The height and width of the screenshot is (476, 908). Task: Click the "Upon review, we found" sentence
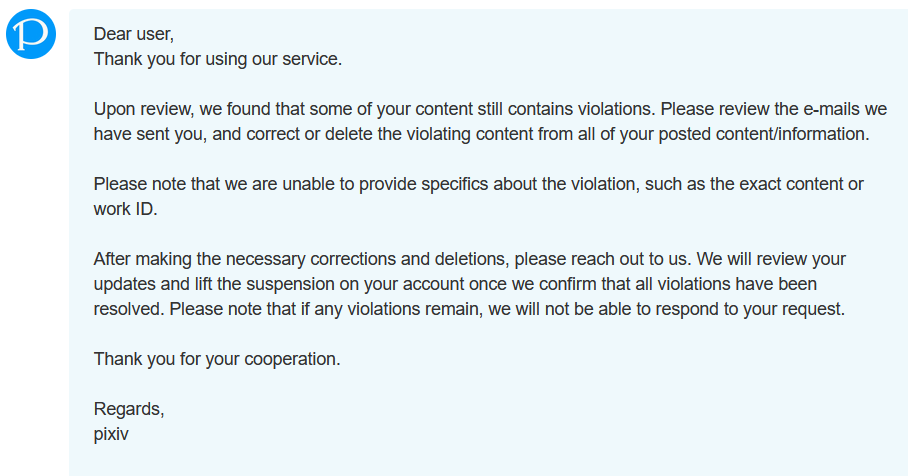[180, 109]
